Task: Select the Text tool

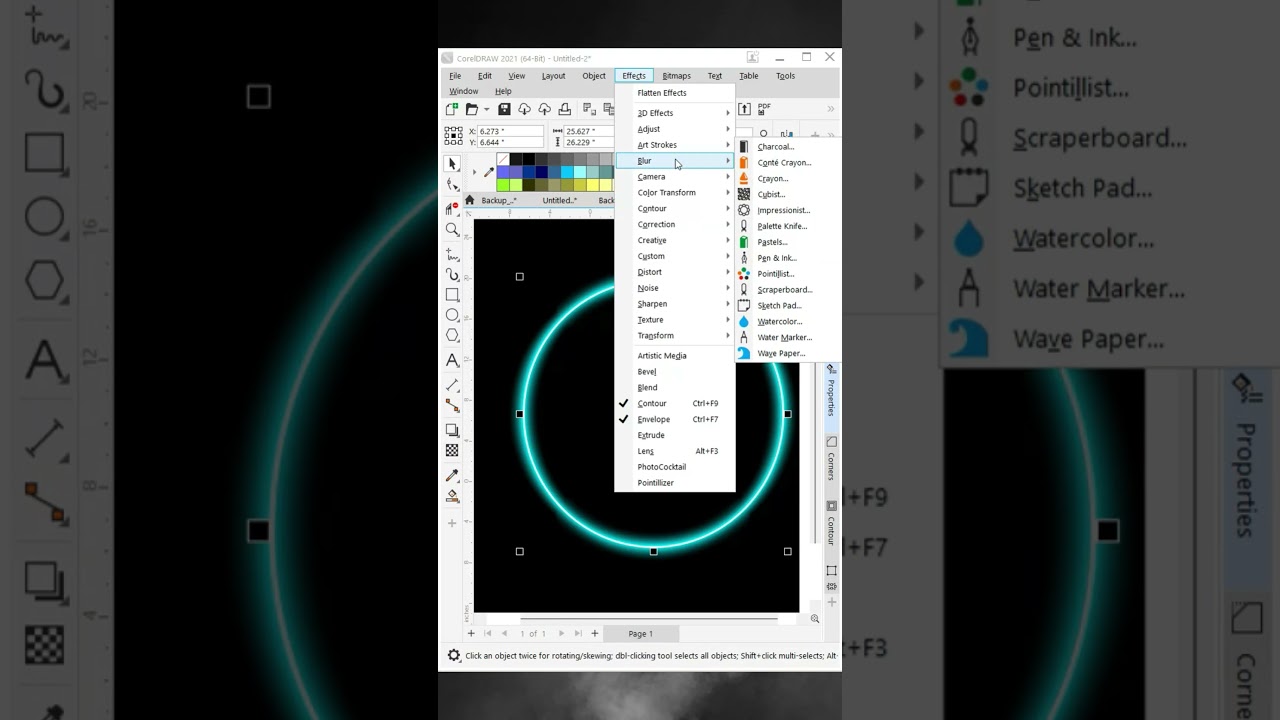Action: tap(452, 361)
